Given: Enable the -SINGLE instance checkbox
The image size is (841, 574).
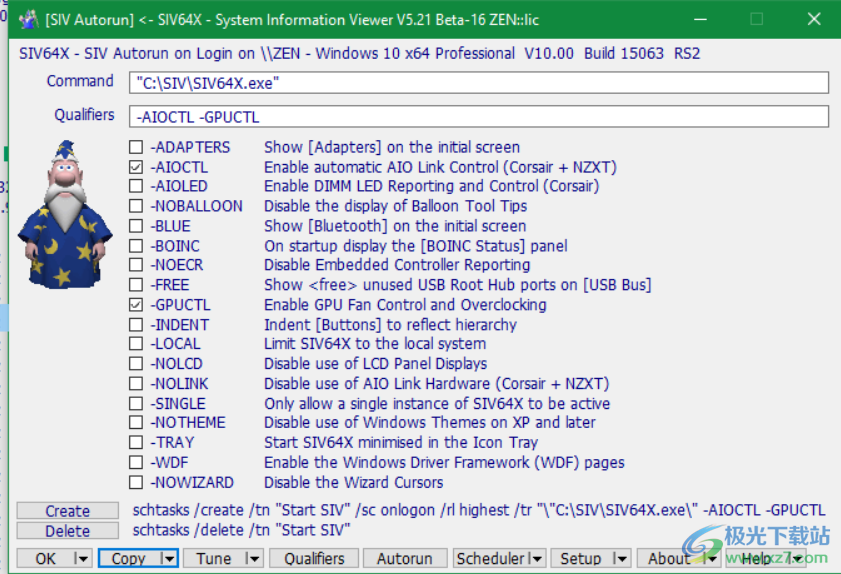Looking at the screenshot, I should coord(136,403).
